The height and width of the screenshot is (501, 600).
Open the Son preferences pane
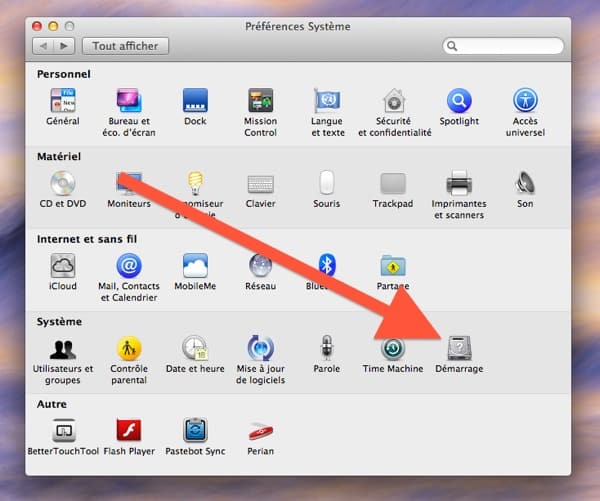525,183
